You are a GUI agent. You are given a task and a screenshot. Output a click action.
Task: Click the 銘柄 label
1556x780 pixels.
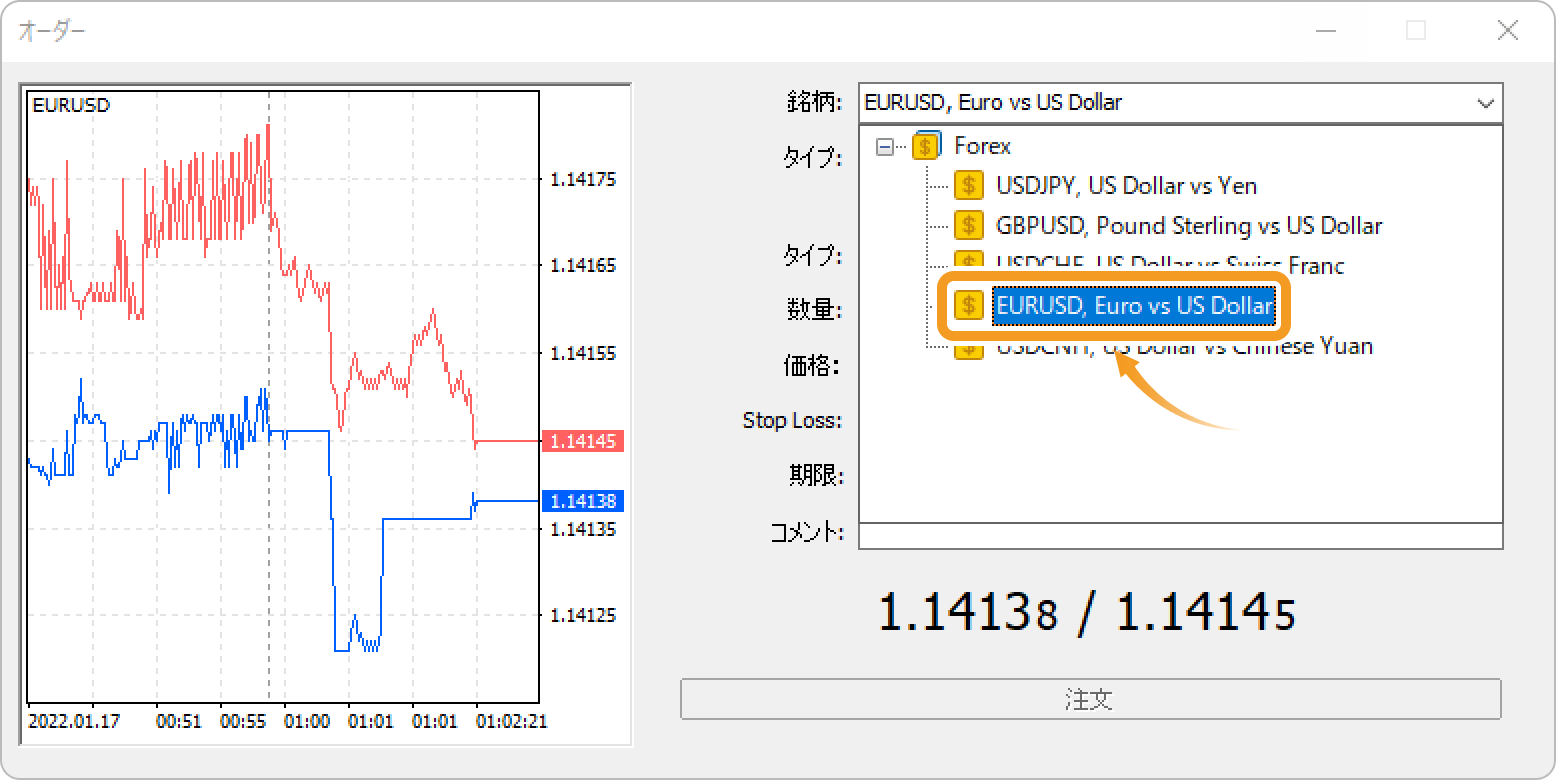point(814,102)
